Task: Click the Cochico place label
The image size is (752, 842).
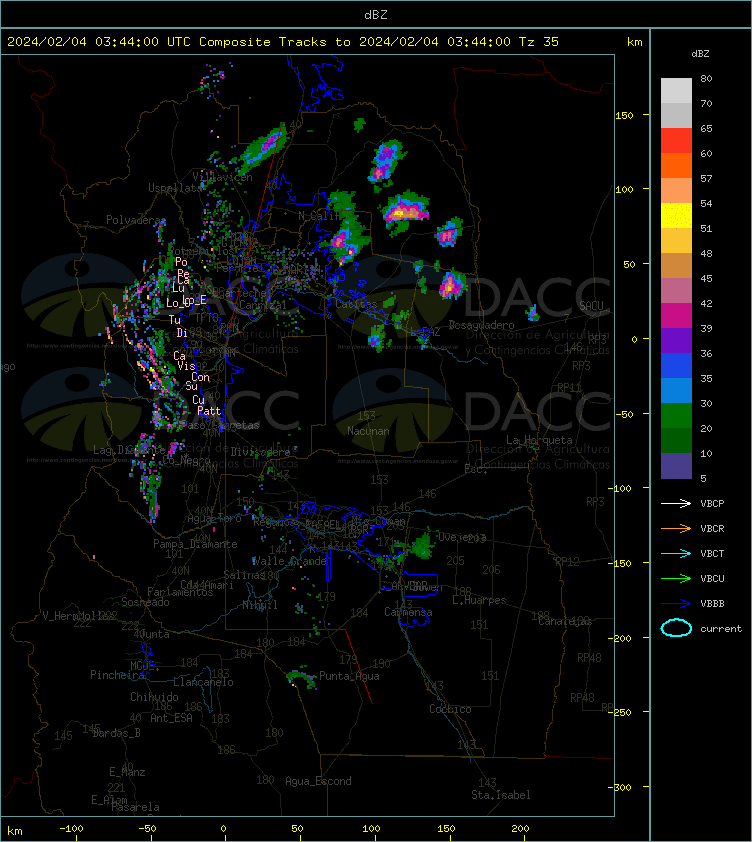Action: coord(450,709)
